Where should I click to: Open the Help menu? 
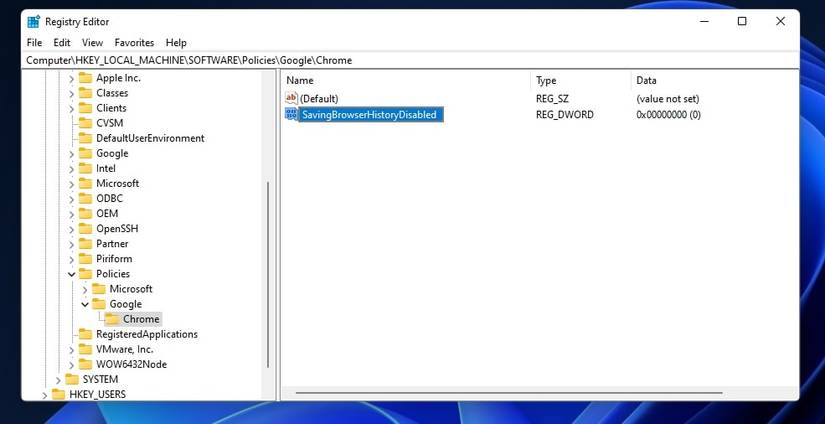tap(176, 43)
